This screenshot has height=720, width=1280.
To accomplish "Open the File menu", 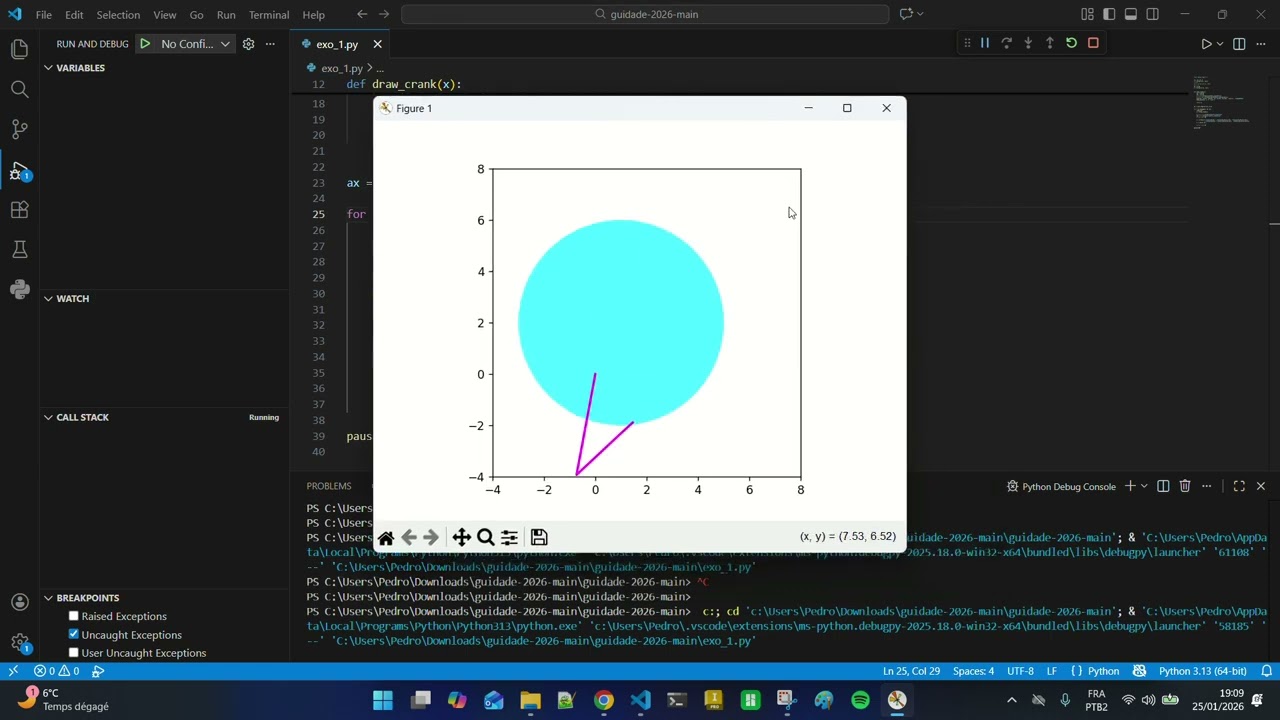I will point(44,15).
